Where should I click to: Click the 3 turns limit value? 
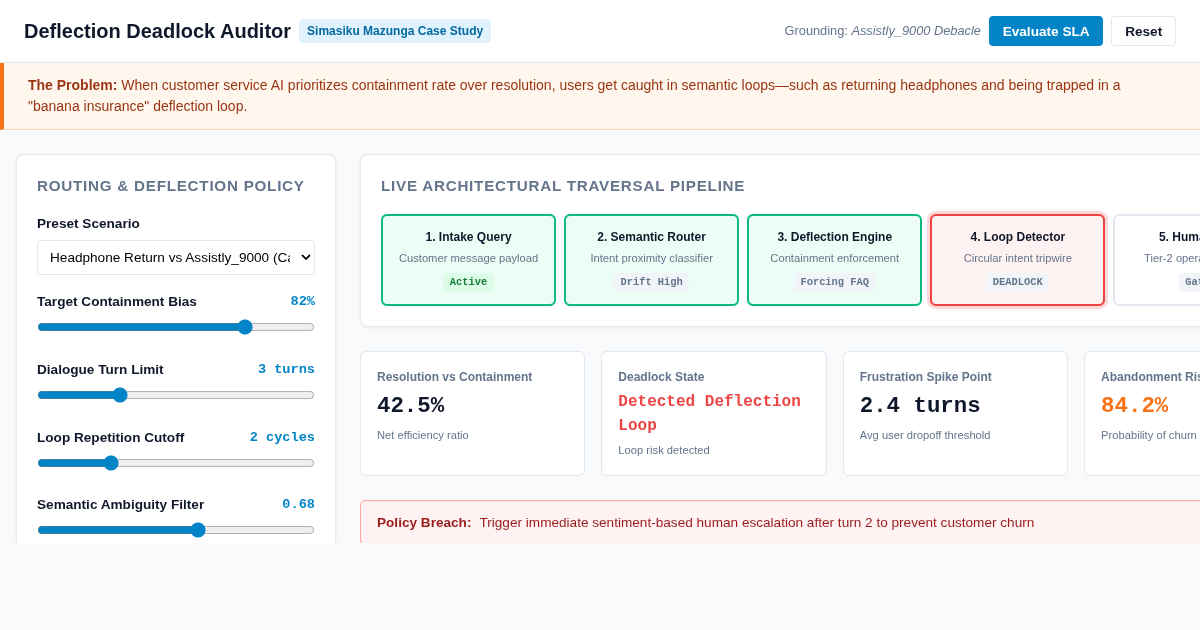tap(286, 369)
